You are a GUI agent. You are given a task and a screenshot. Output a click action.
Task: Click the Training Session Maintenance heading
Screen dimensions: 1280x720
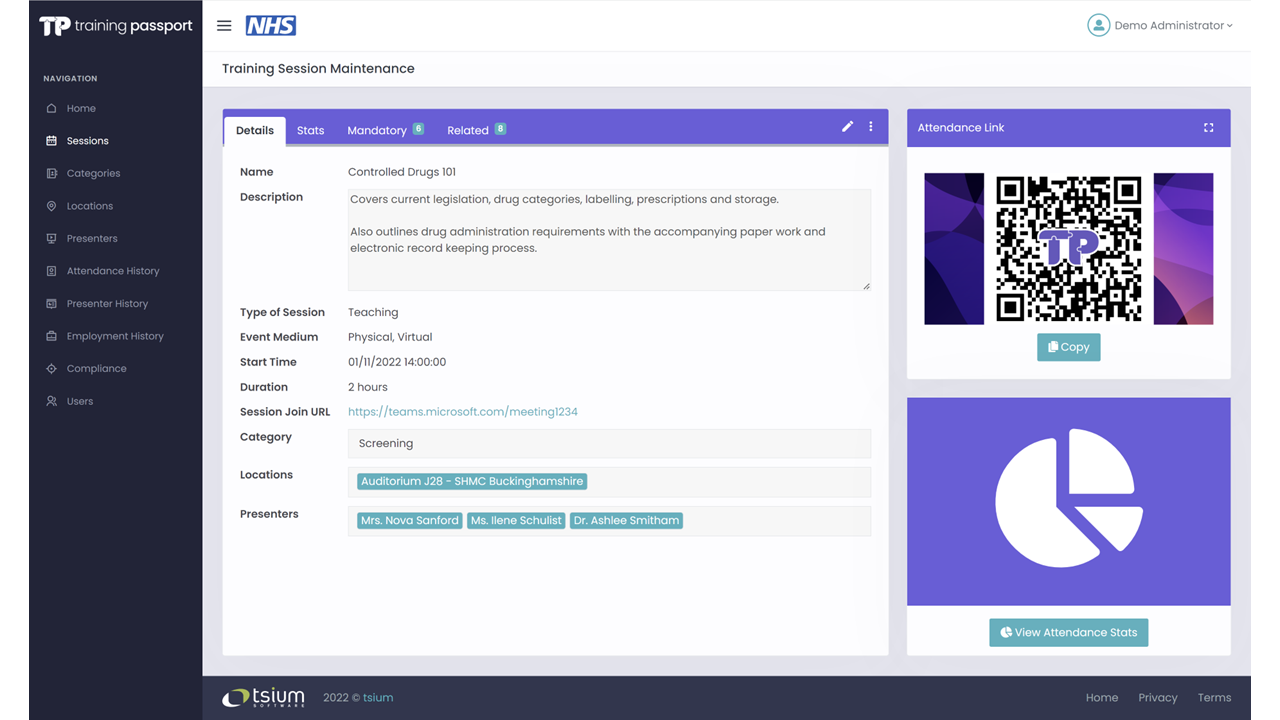click(x=318, y=69)
